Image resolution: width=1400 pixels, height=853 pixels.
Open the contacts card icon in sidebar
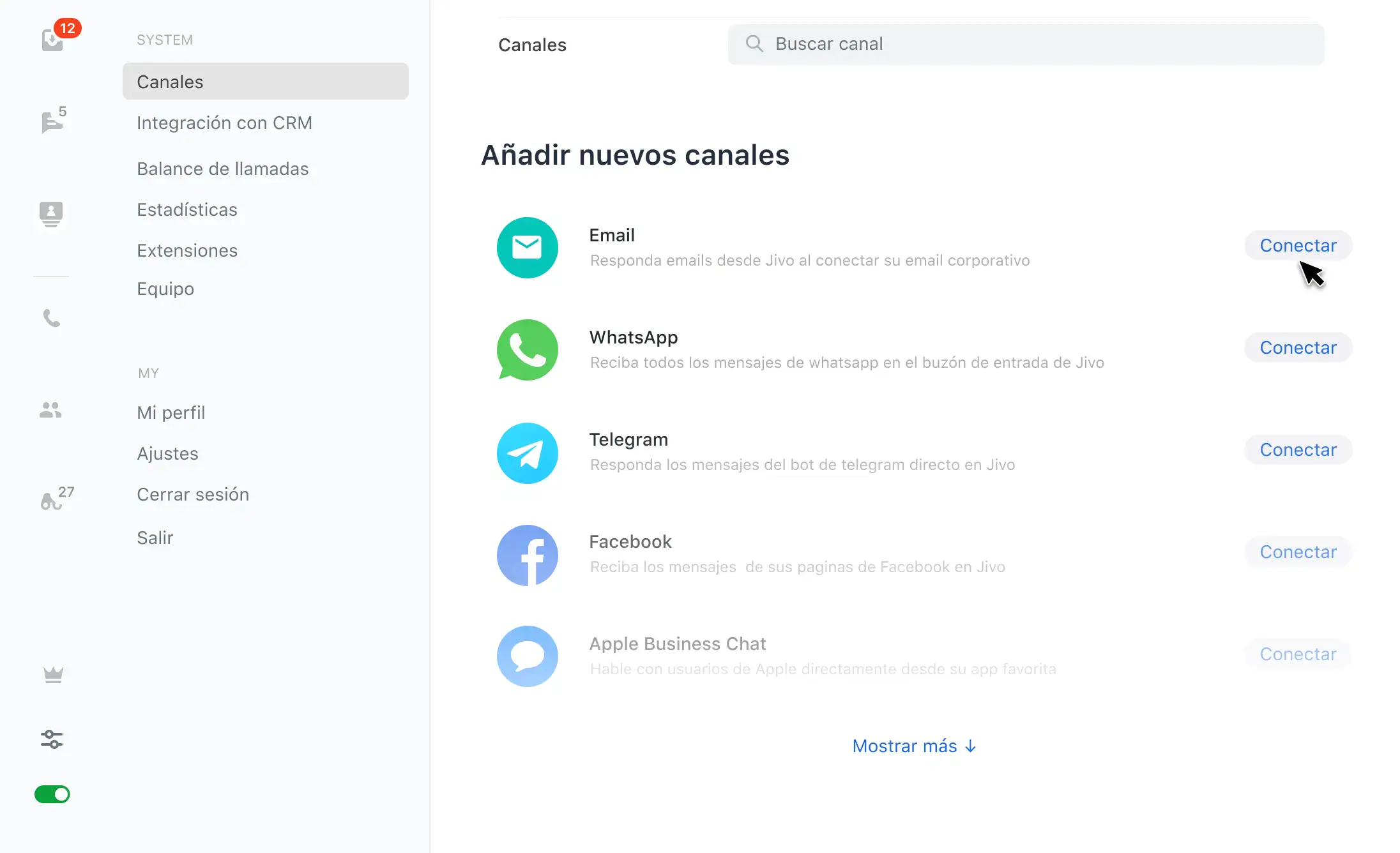(51, 213)
